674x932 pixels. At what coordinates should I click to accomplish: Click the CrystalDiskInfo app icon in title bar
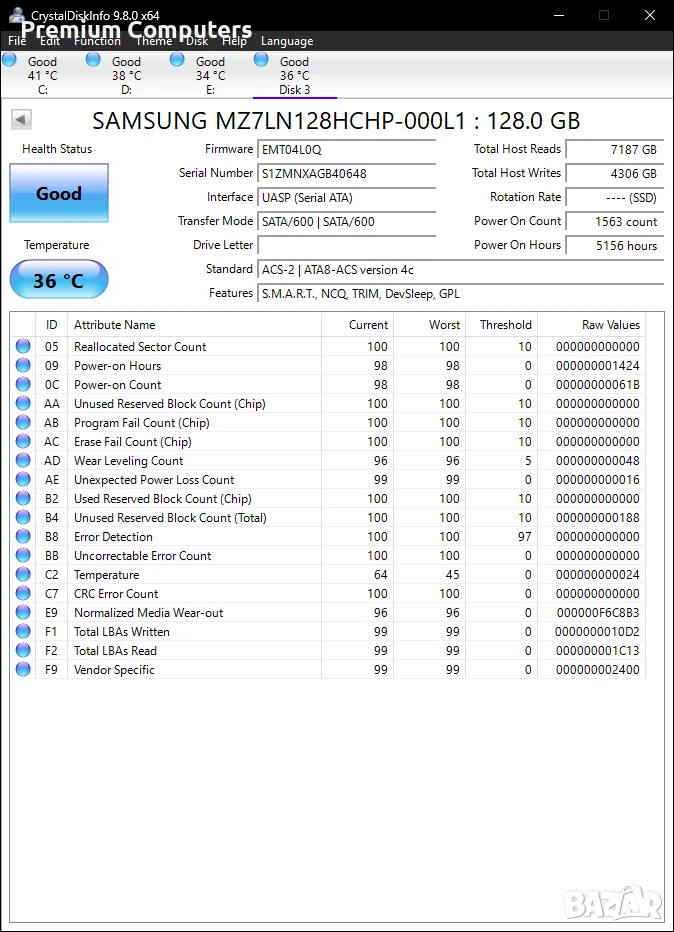(x=17, y=15)
